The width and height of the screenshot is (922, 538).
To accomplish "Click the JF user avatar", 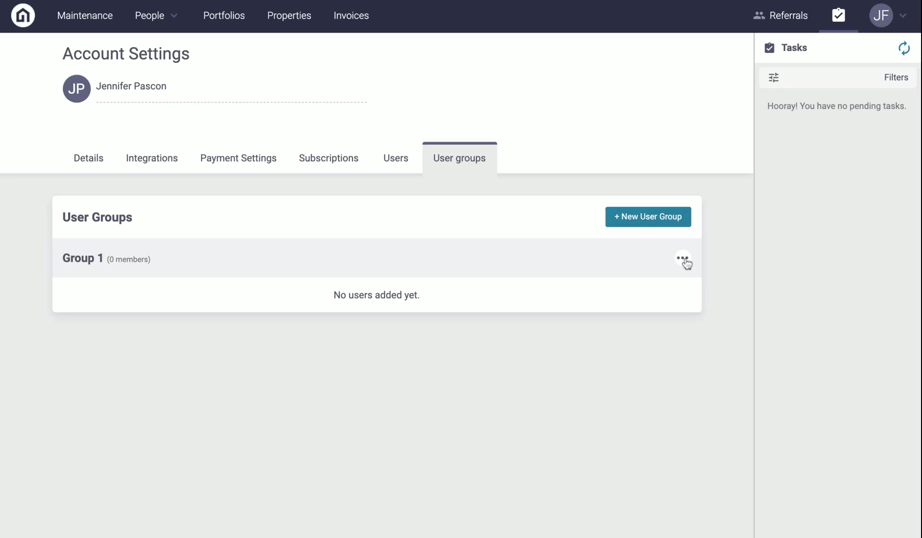I will pos(880,16).
